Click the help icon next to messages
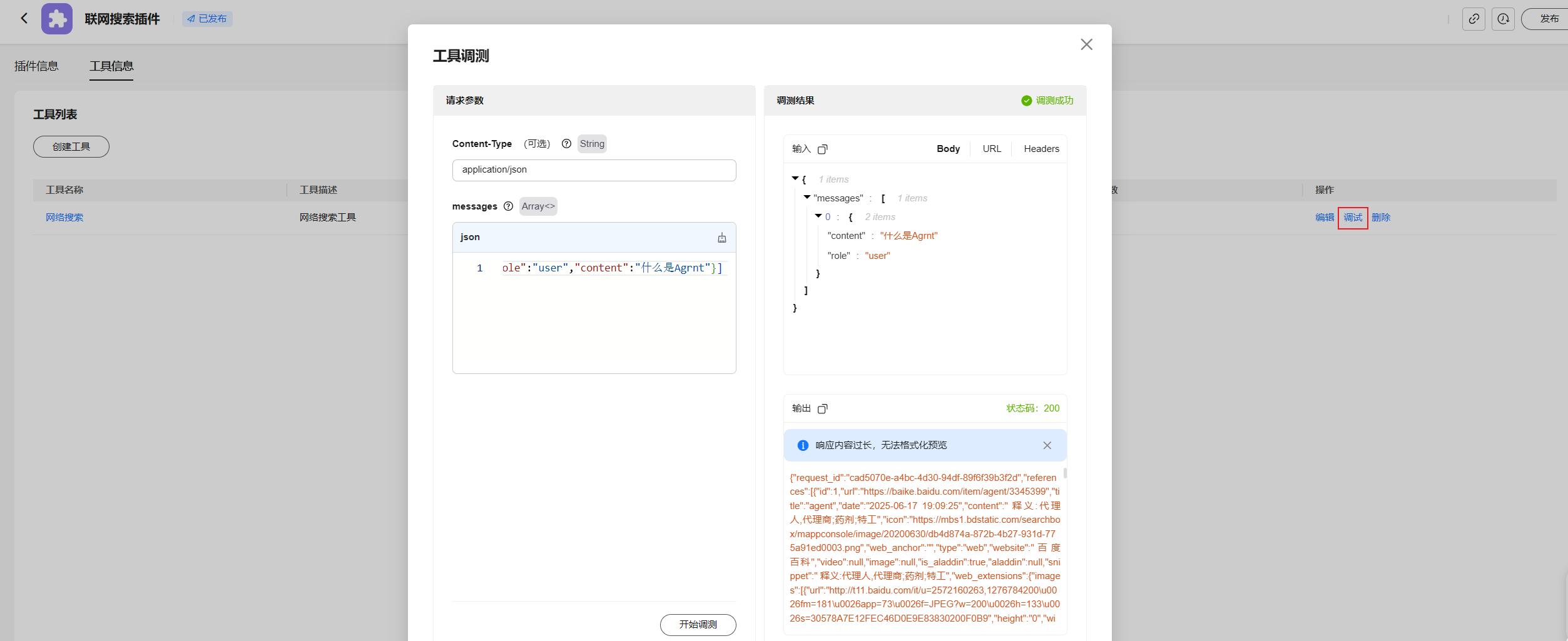Screen dimensions: 1568x641 pyautogui.click(x=508, y=206)
